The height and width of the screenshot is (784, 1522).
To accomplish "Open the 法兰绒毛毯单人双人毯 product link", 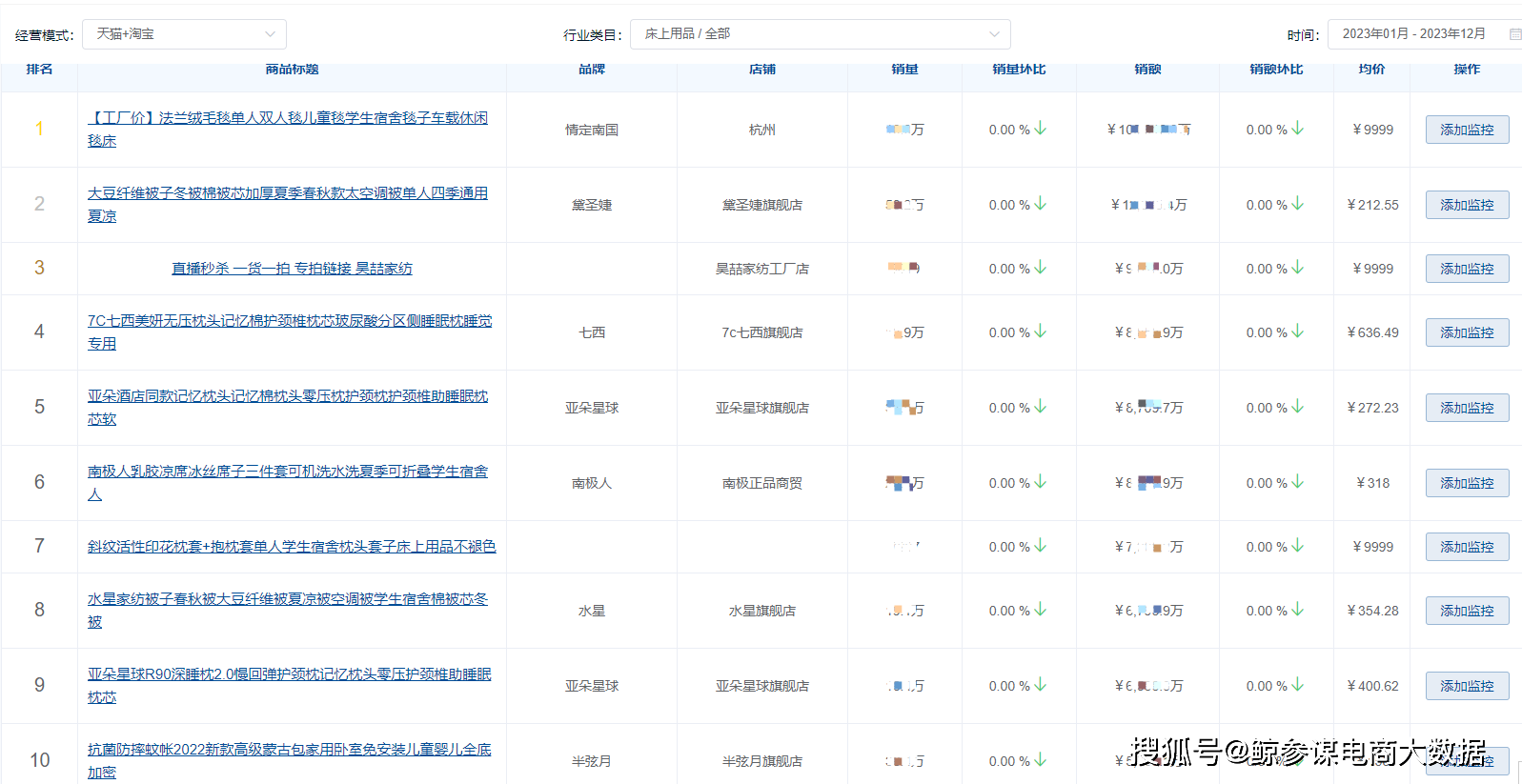I will 288,130.
